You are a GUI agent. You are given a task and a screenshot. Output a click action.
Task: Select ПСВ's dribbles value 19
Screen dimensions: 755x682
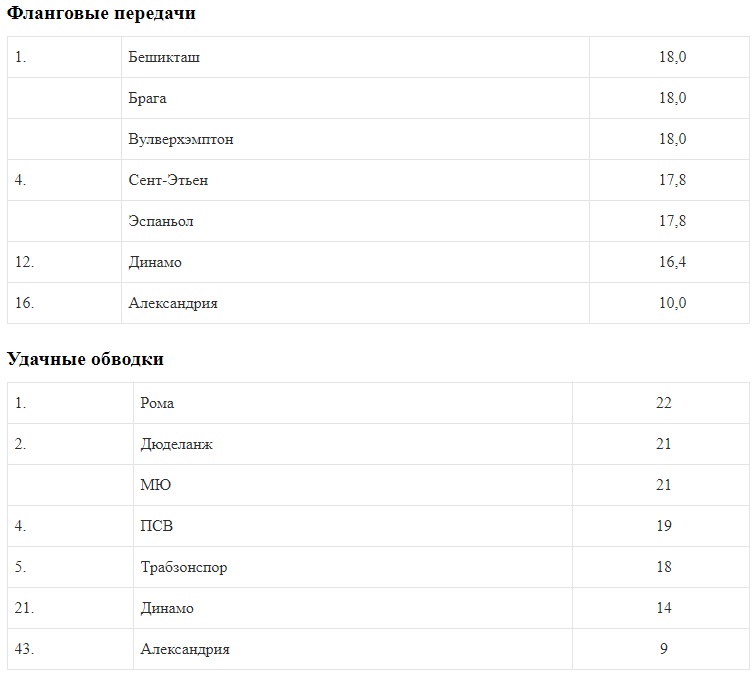[x=663, y=526]
